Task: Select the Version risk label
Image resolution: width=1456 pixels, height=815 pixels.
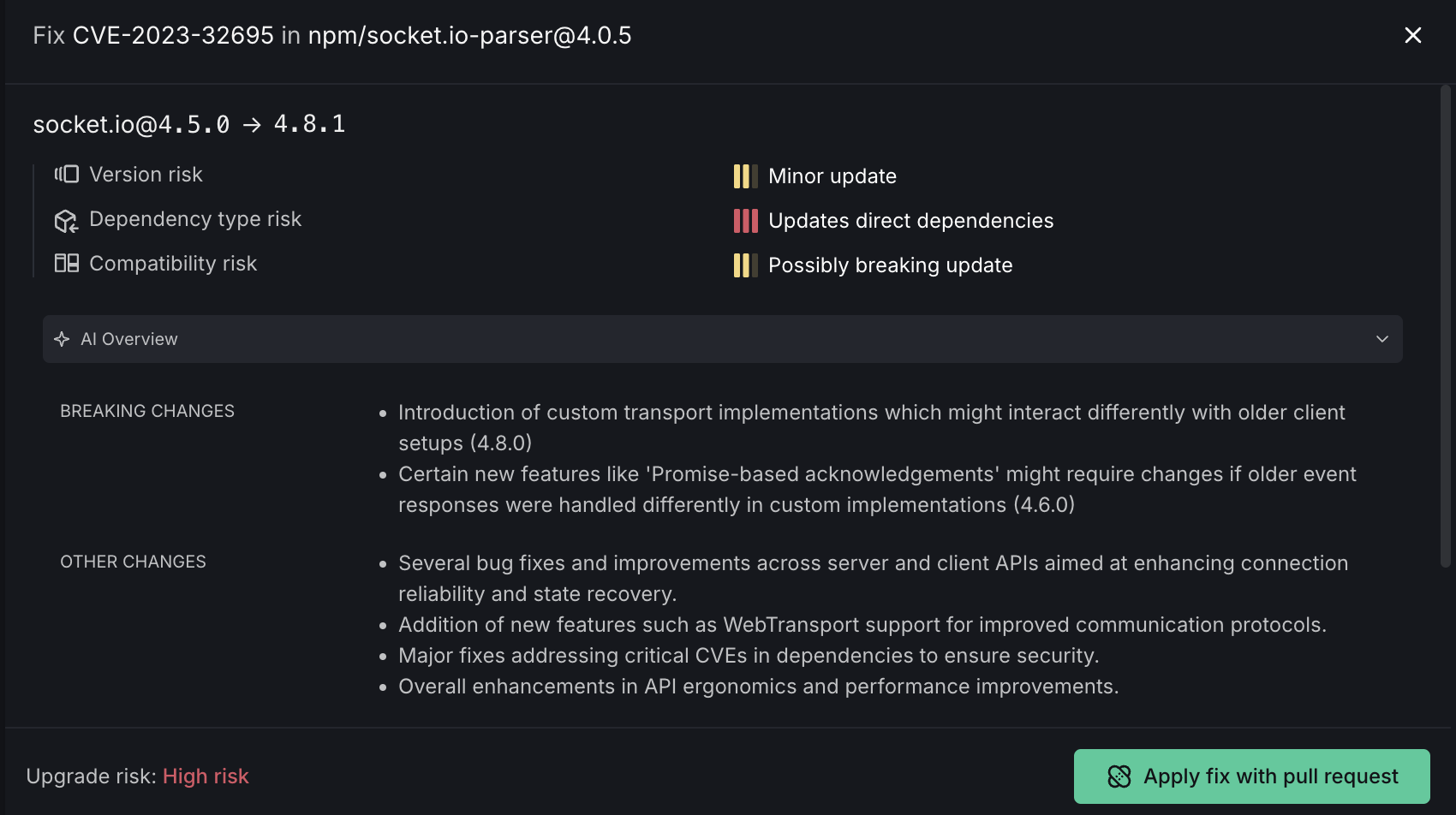Action: coord(146,175)
